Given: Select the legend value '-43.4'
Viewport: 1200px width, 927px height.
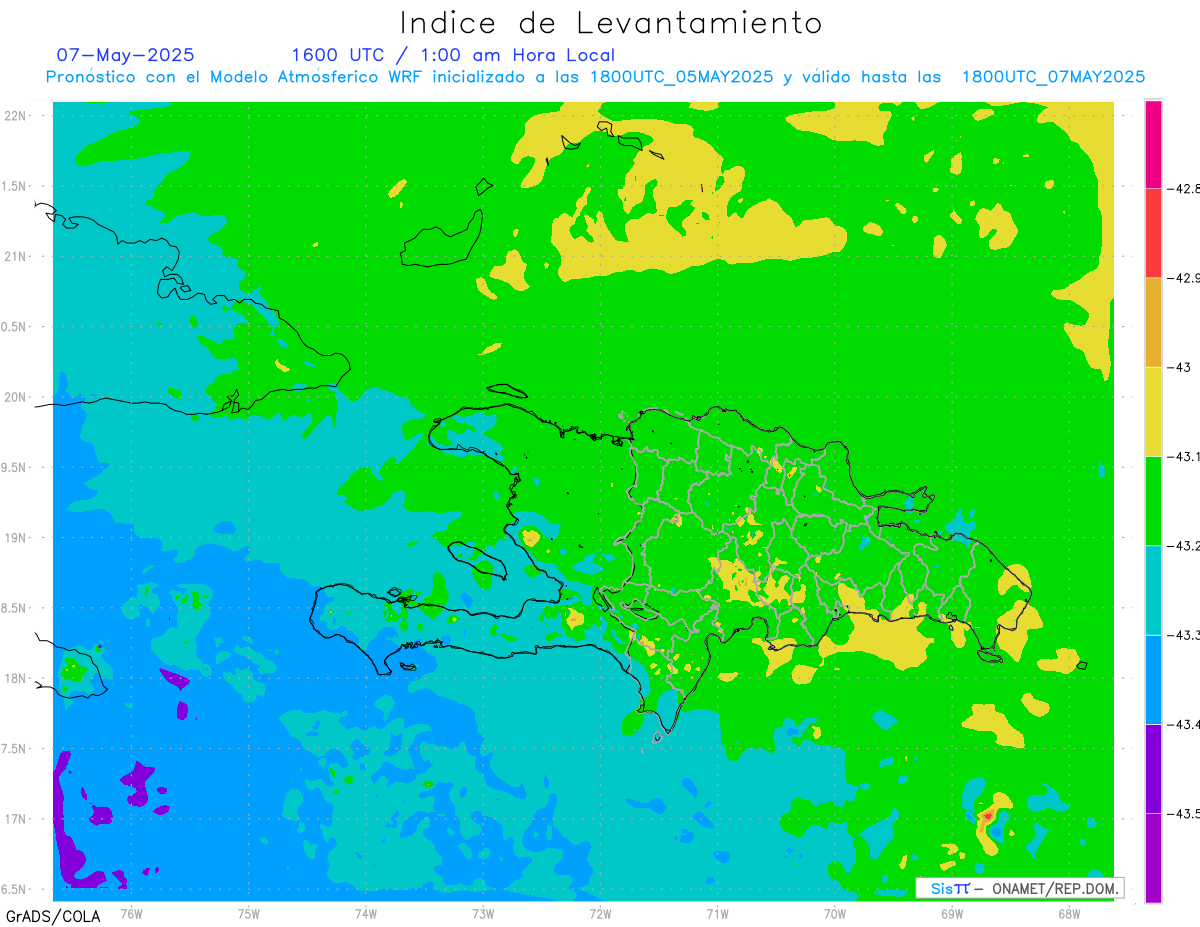Looking at the screenshot, I should pyautogui.click(x=1184, y=724).
